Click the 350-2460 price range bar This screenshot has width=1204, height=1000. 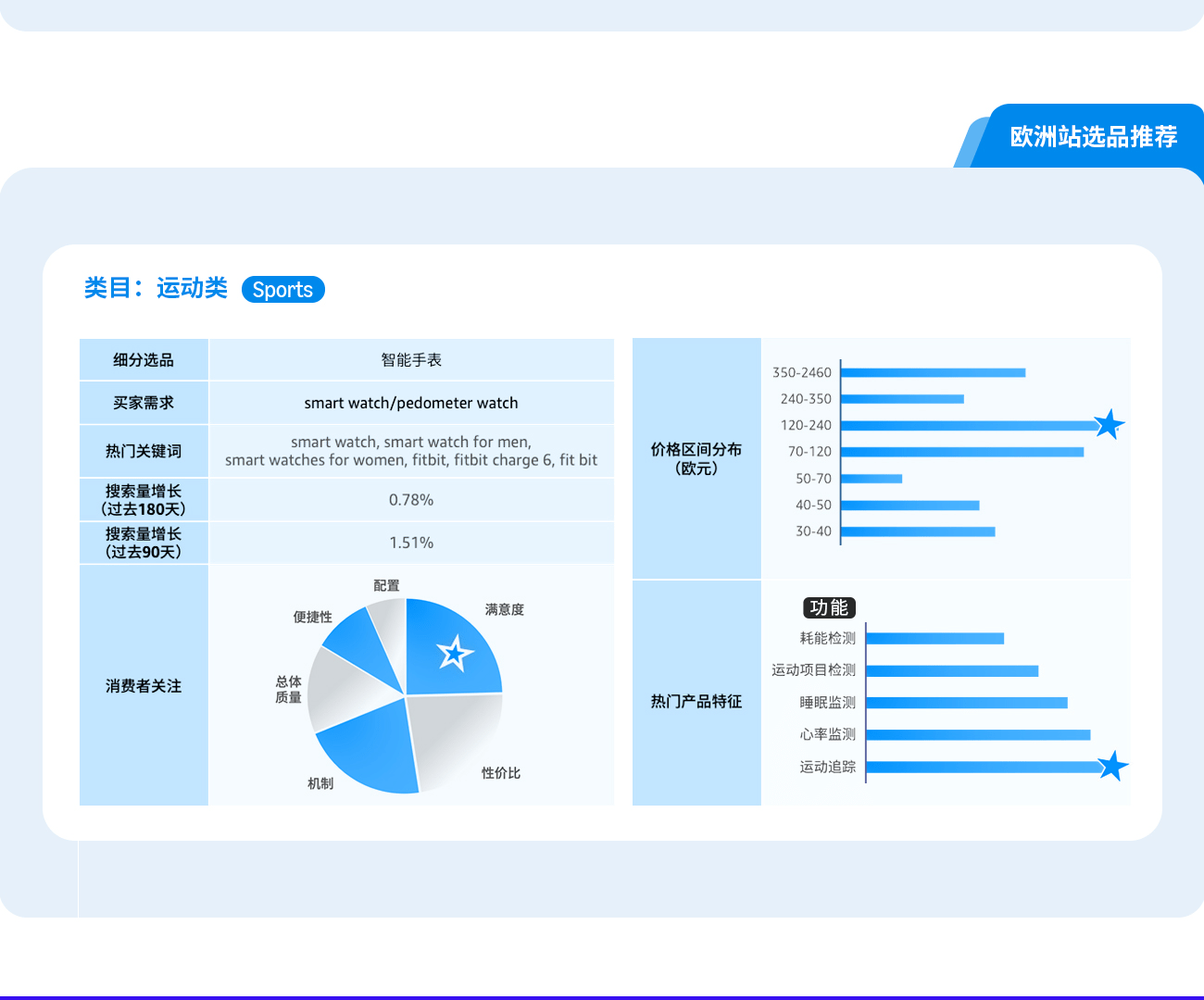[x=933, y=372]
